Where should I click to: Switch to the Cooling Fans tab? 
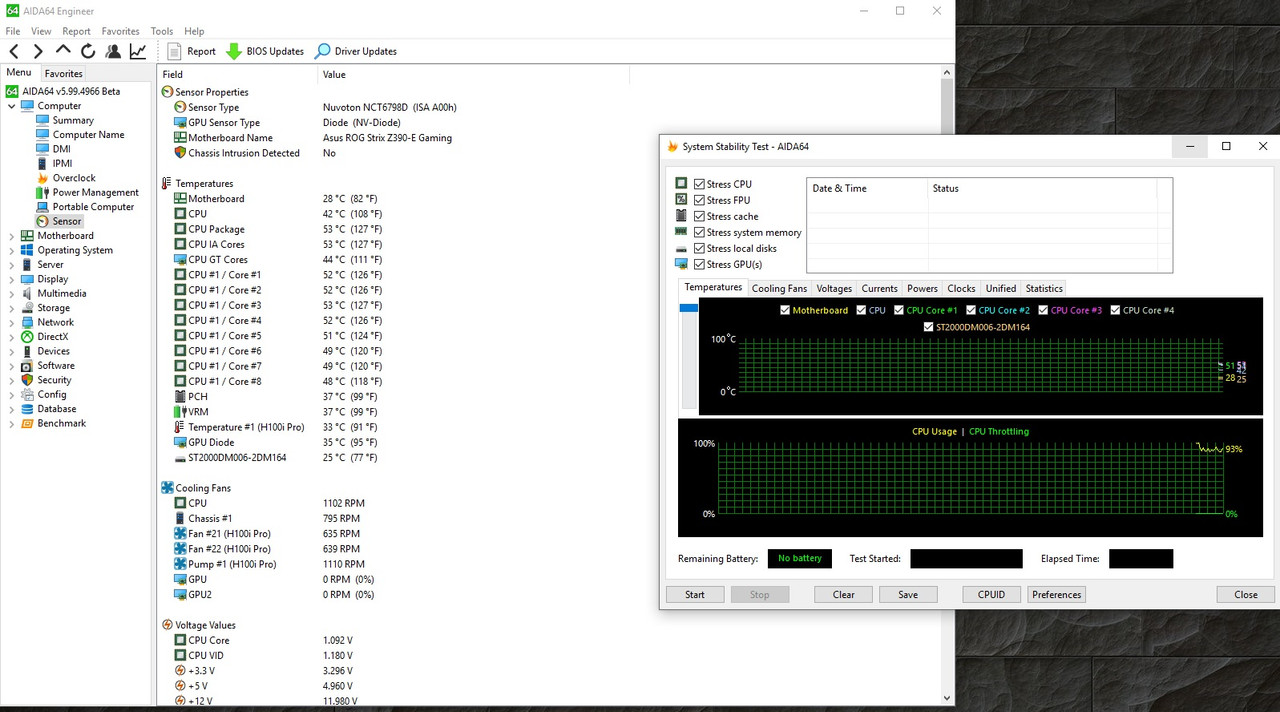779,288
